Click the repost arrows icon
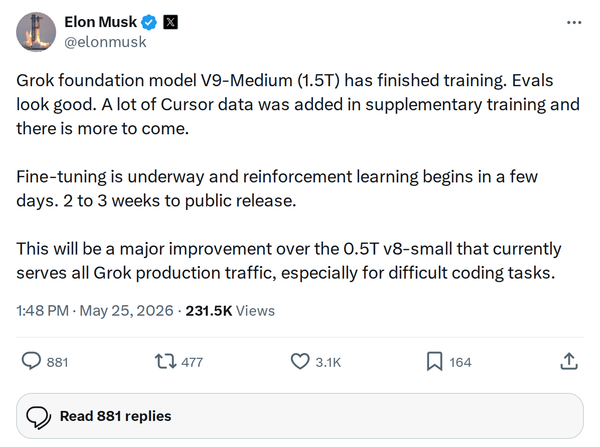Image resolution: width=600 pixels, height=447 pixels. [165, 361]
